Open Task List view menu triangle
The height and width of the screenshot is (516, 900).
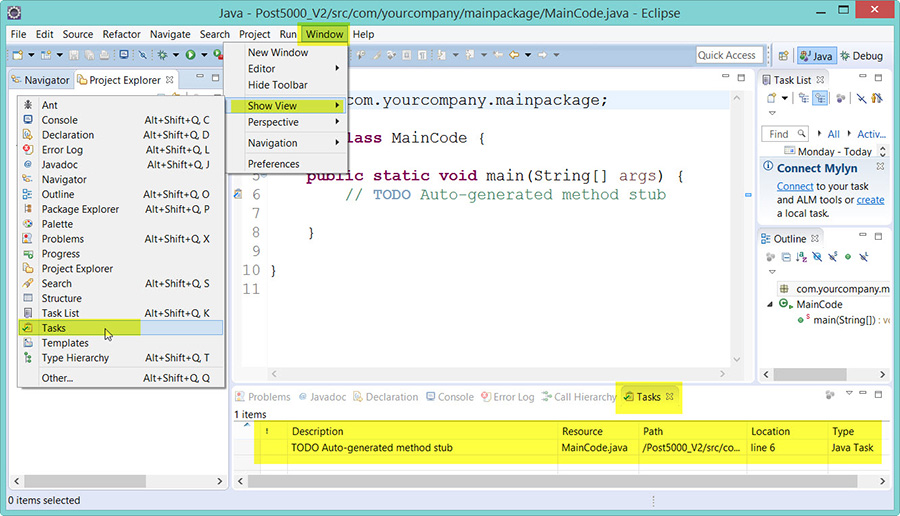772,113
